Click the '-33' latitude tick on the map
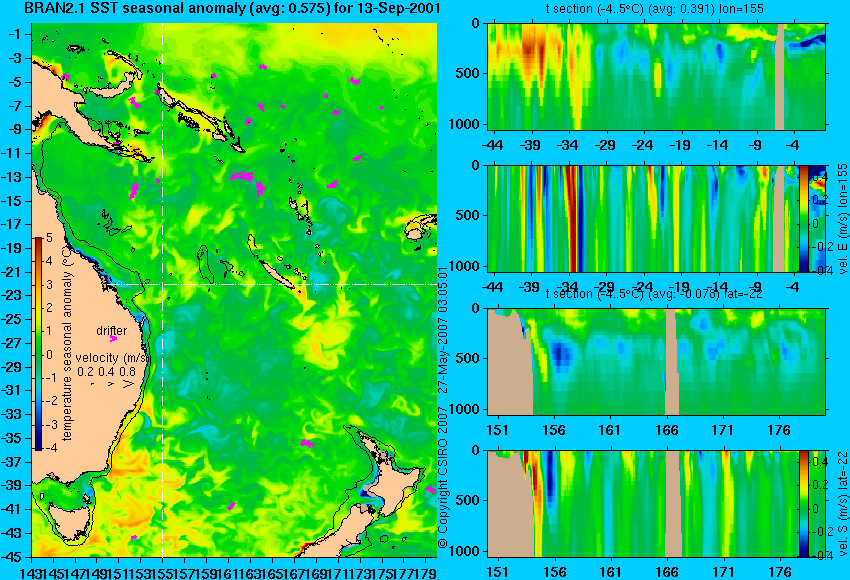Image resolution: width=850 pixels, height=580 pixels. tap(12, 415)
